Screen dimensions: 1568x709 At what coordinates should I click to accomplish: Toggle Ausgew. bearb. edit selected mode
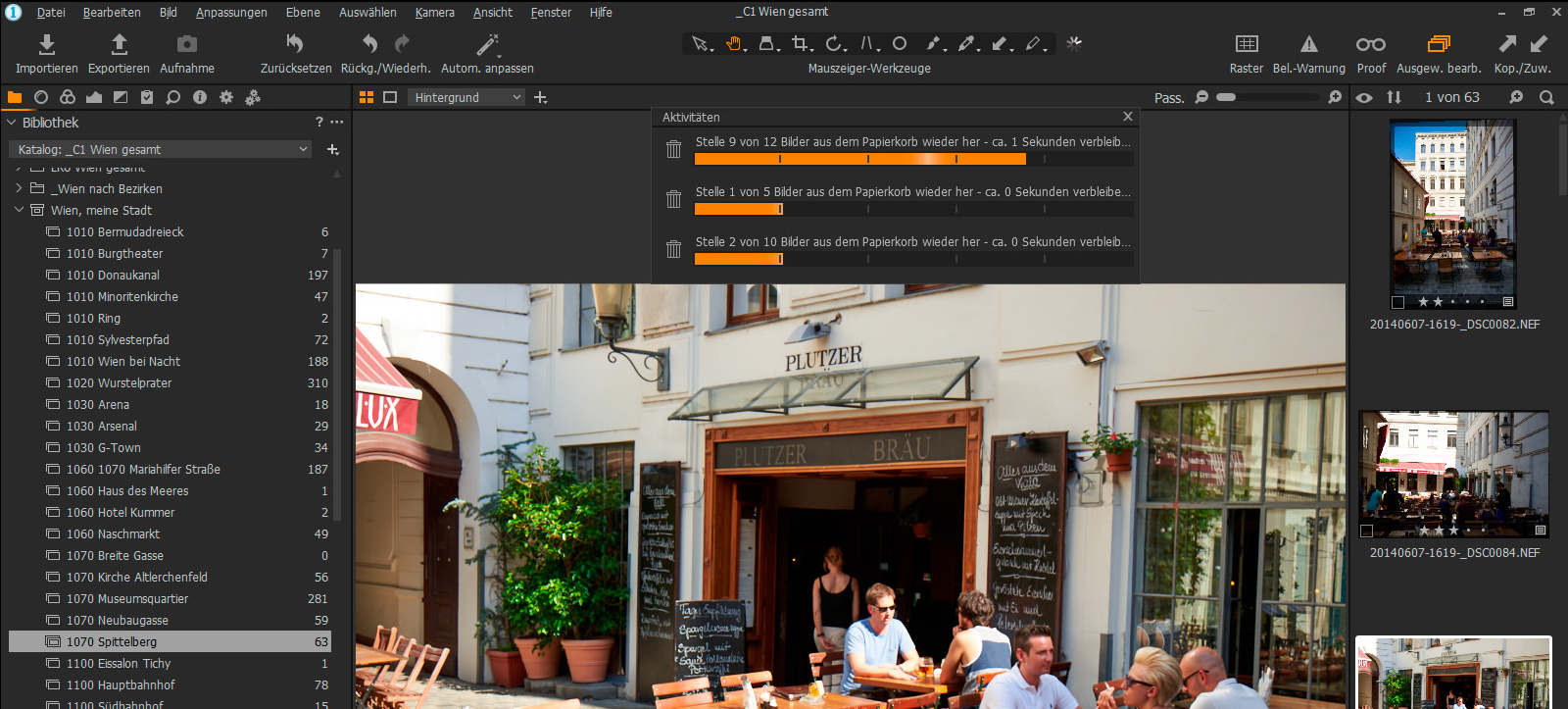coord(1439,43)
